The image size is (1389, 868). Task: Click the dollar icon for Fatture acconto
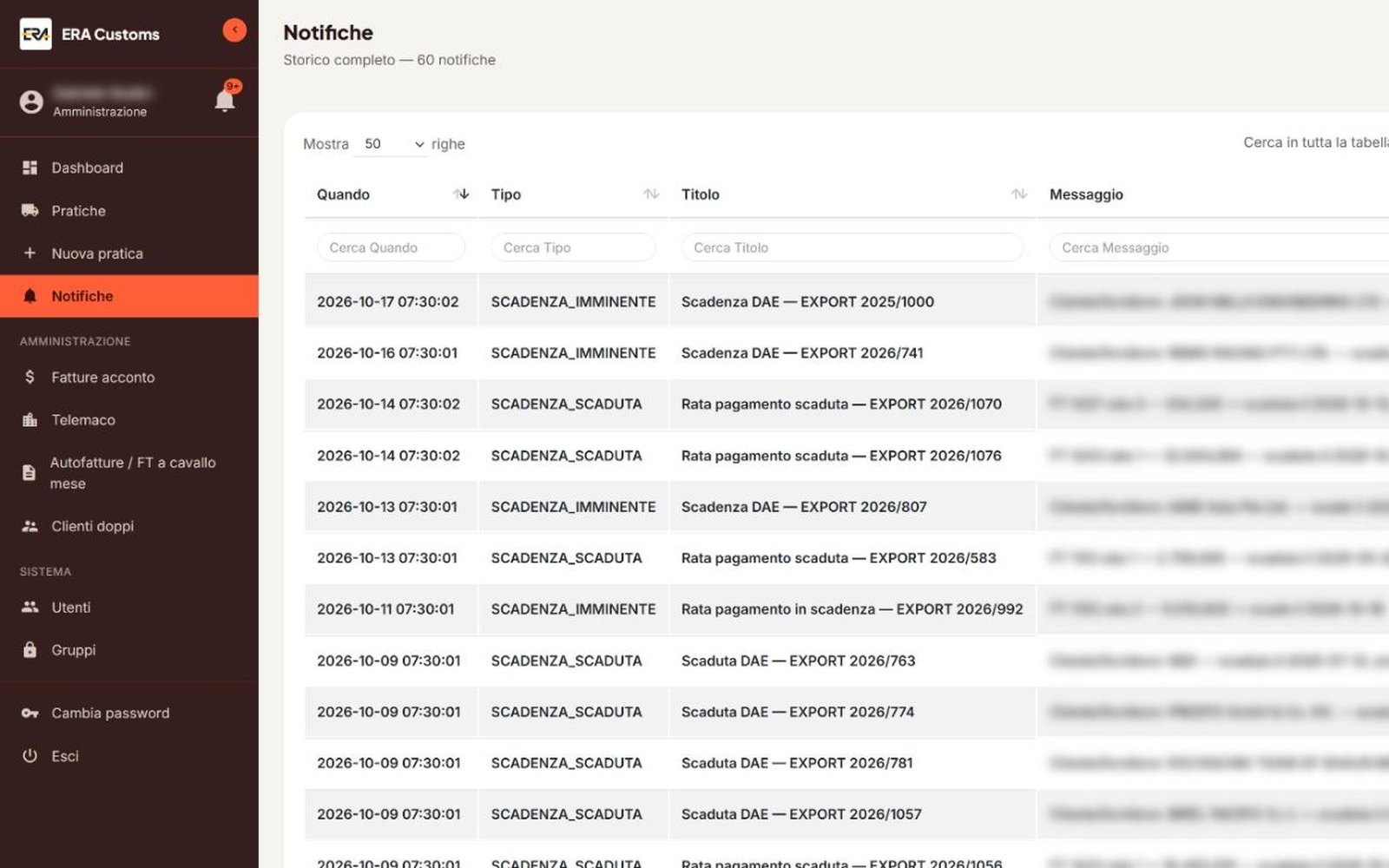pyautogui.click(x=30, y=377)
